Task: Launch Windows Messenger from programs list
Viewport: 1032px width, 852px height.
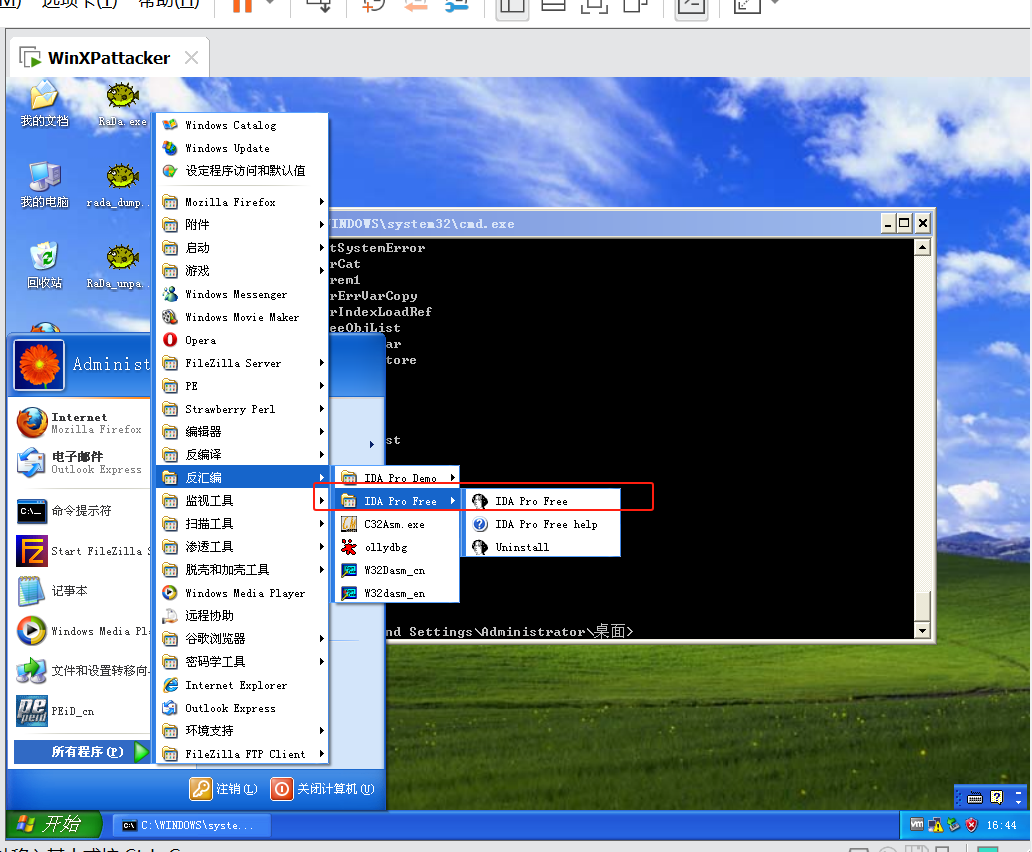Action: tap(242, 294)
